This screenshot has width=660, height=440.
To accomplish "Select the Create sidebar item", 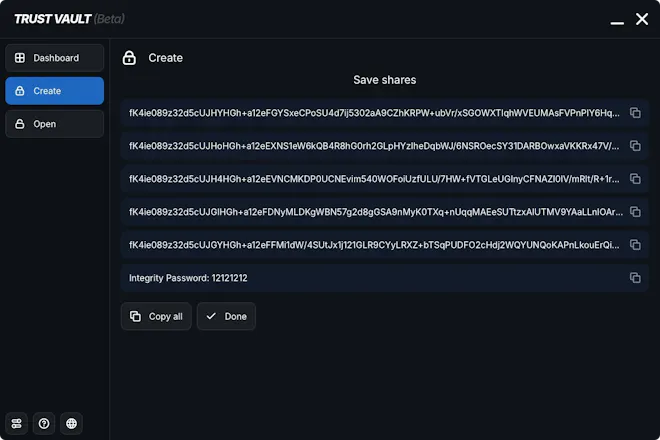I will coord(55,91).
